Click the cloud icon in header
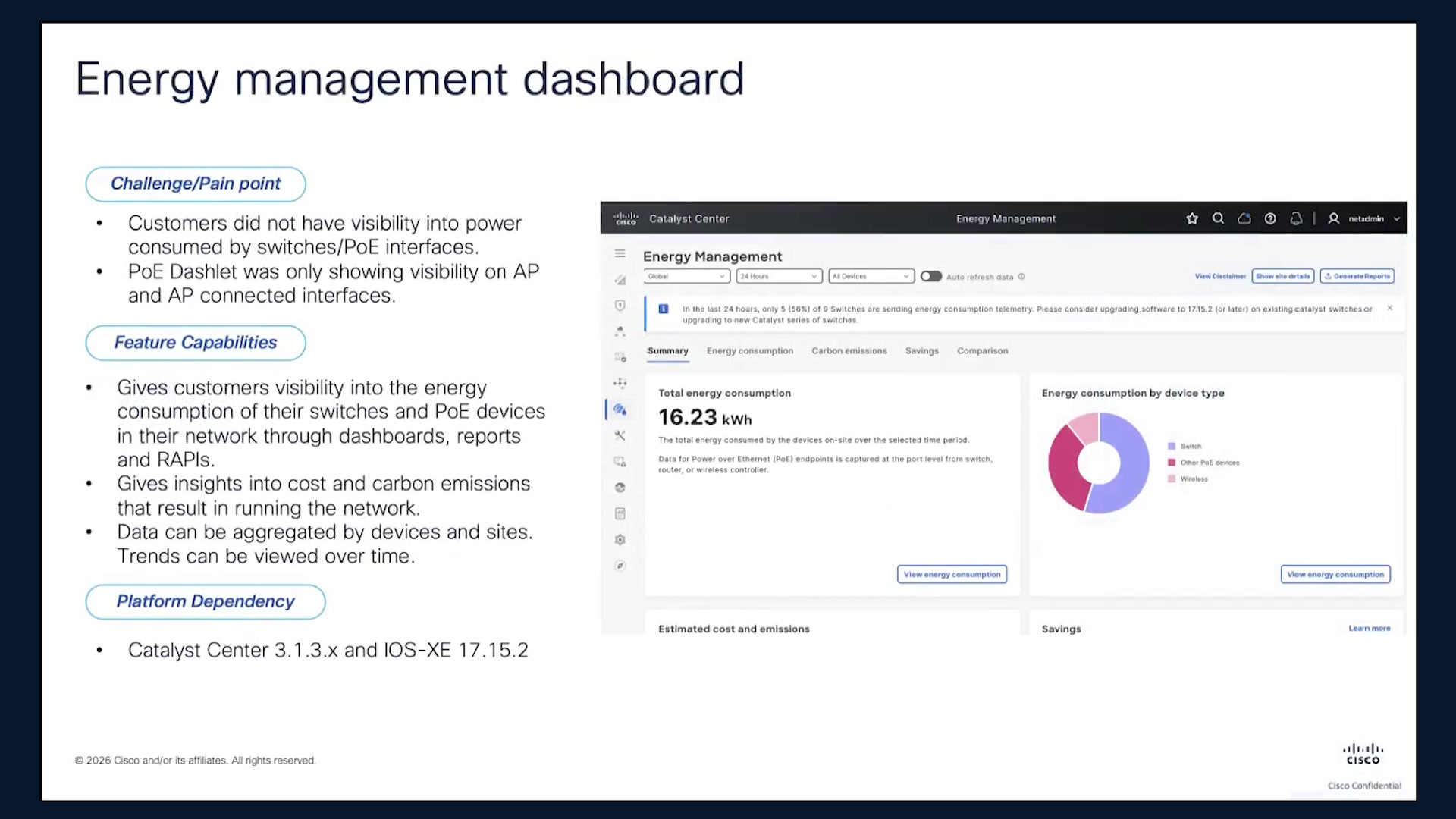Image resolution: width=1456 pixels, height=819 pixels. coord(1244,218)
